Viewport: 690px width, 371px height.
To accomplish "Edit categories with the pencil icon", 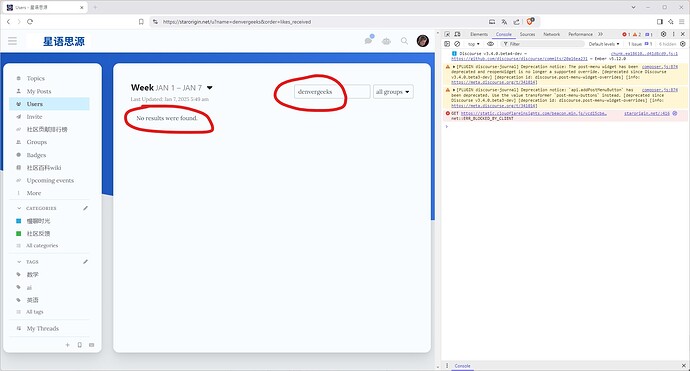I will (x=85, y=208).
